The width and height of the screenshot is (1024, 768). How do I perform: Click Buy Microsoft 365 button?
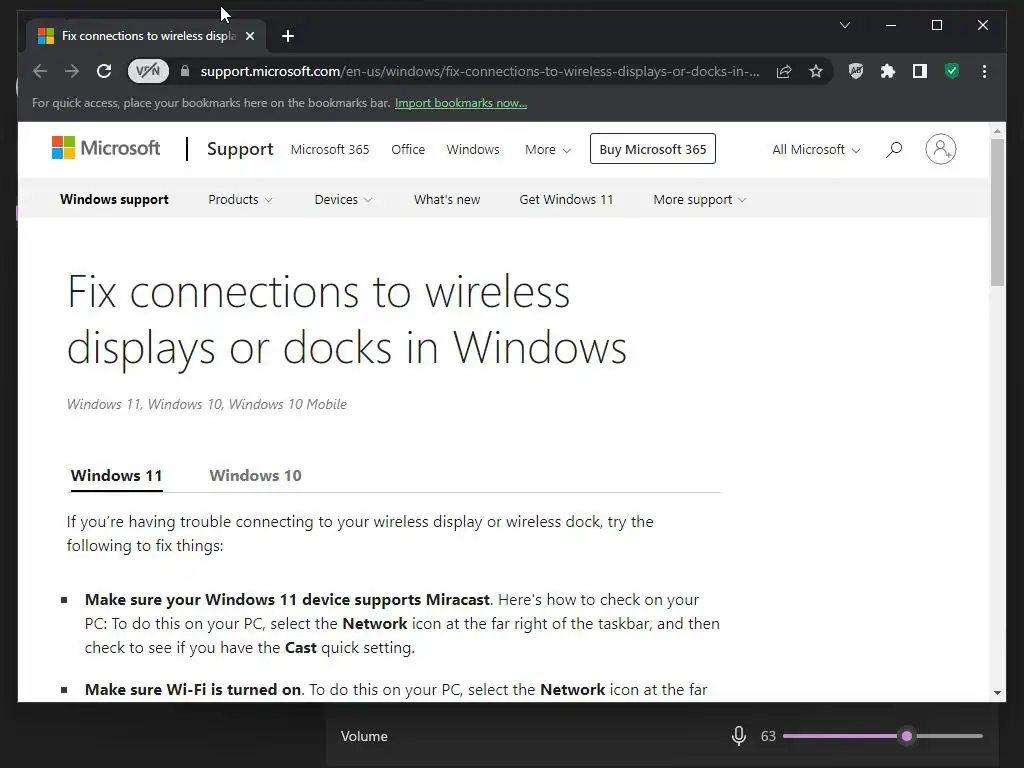click(652, 149)
